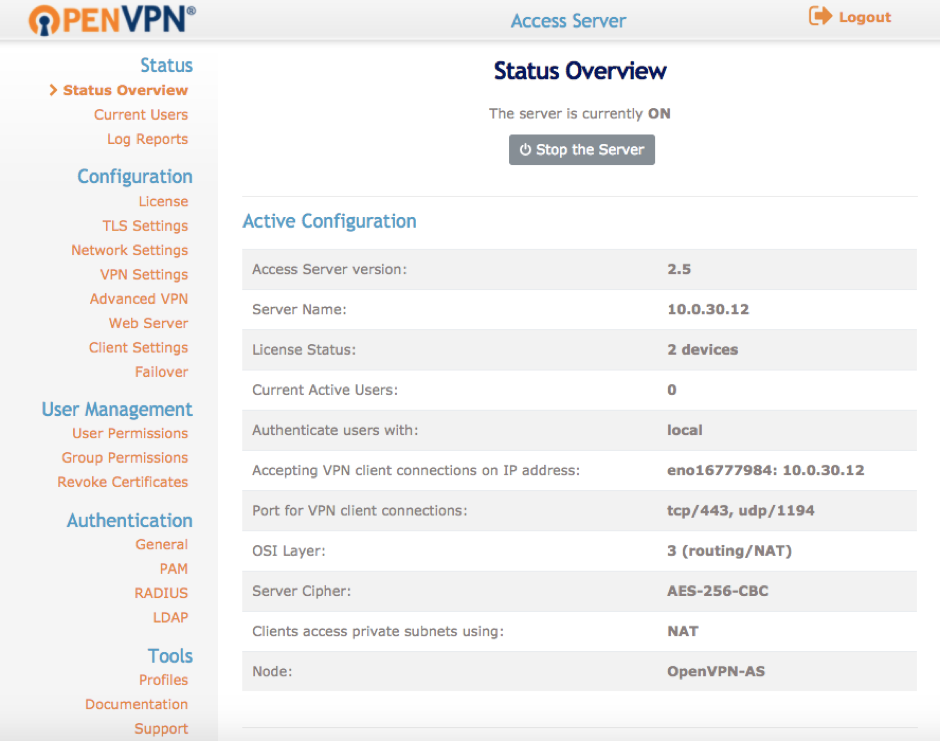Click the Access Server version value 2.5

[679, 269]
